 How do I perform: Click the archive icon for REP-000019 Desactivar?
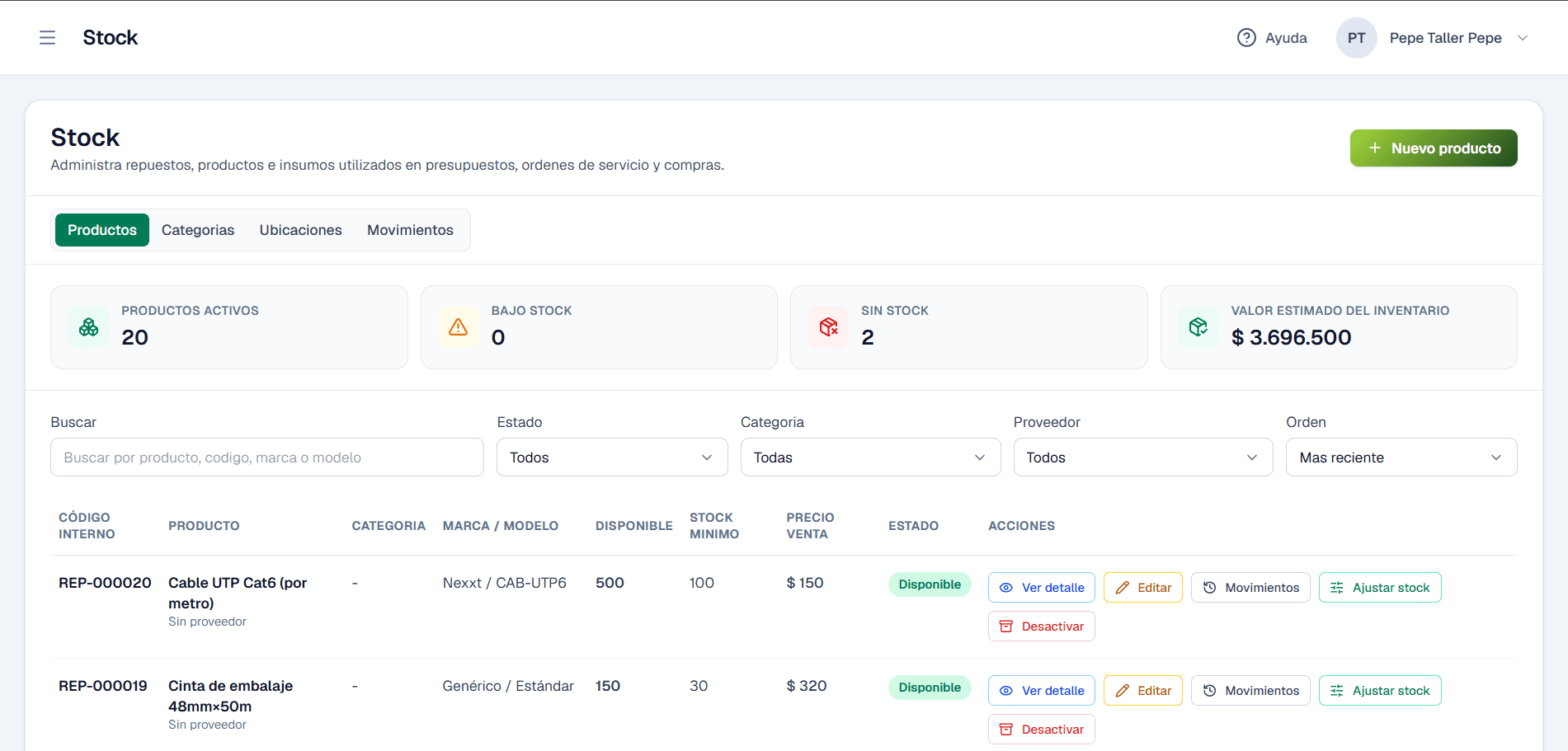click(x=1006, y=730)
